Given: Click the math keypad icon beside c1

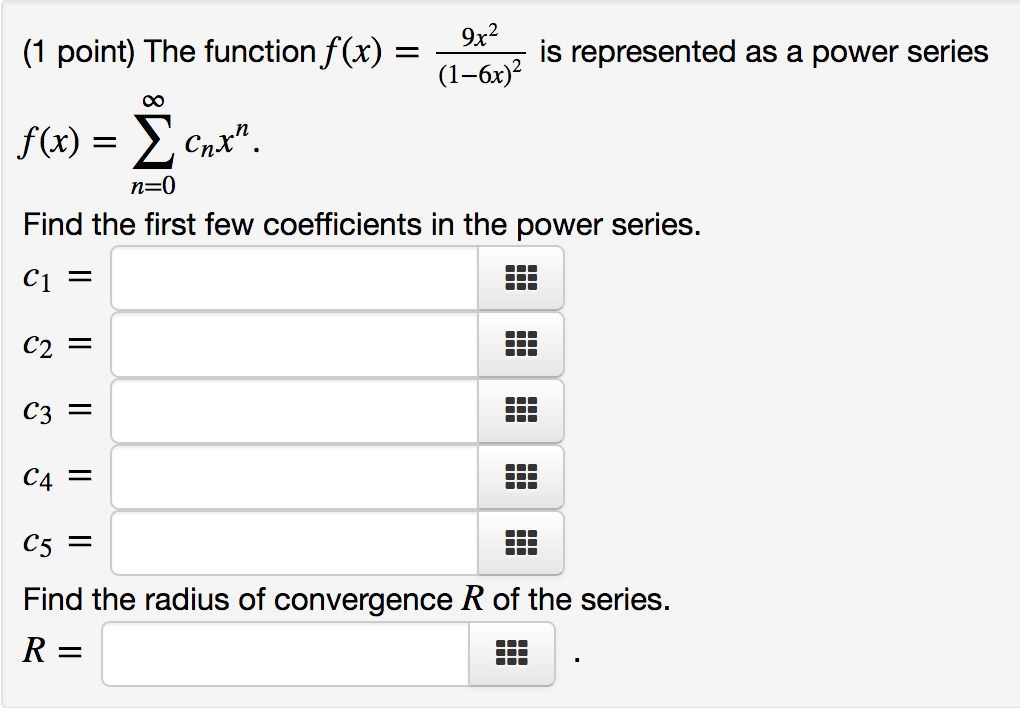Looking at the screenshot, I should (521, 277).
